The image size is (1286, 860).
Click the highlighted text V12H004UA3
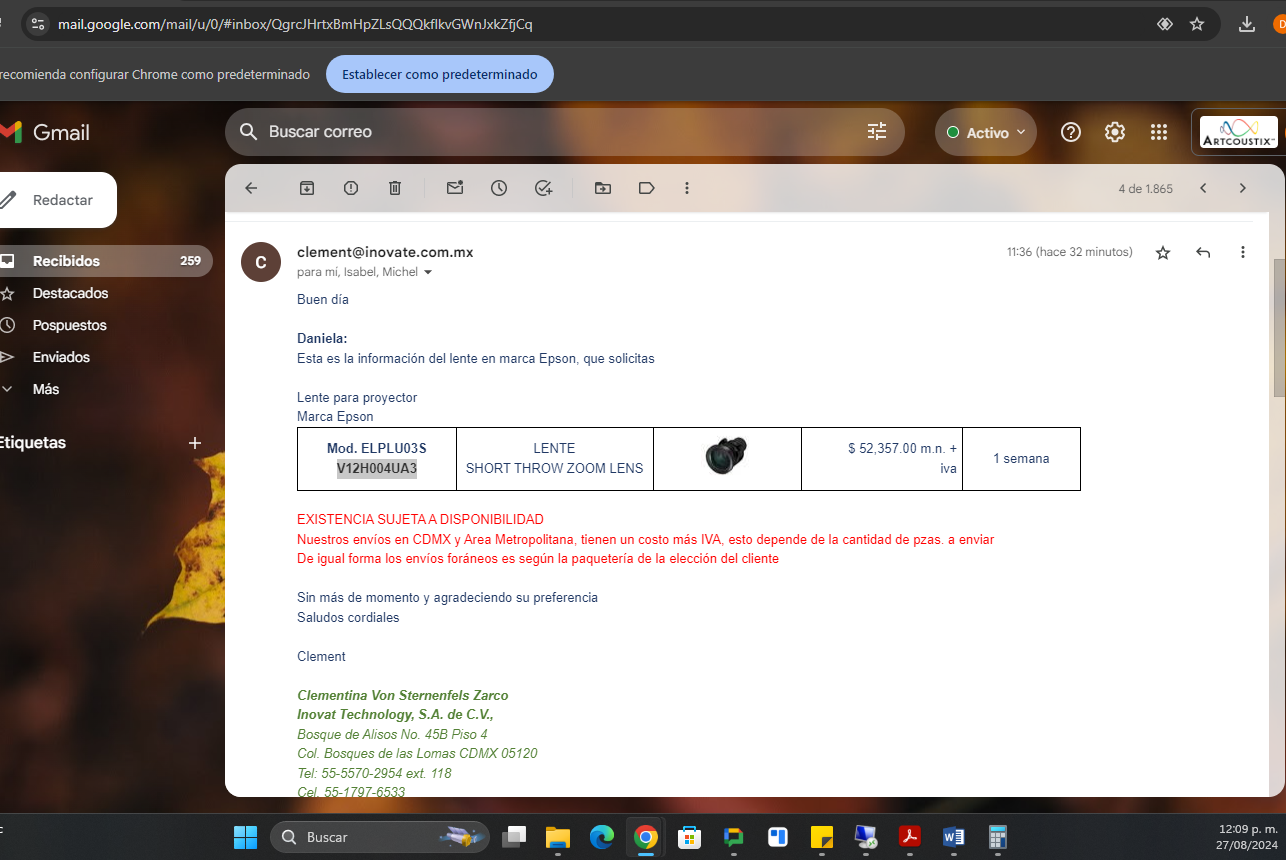(x=377, y=468)
